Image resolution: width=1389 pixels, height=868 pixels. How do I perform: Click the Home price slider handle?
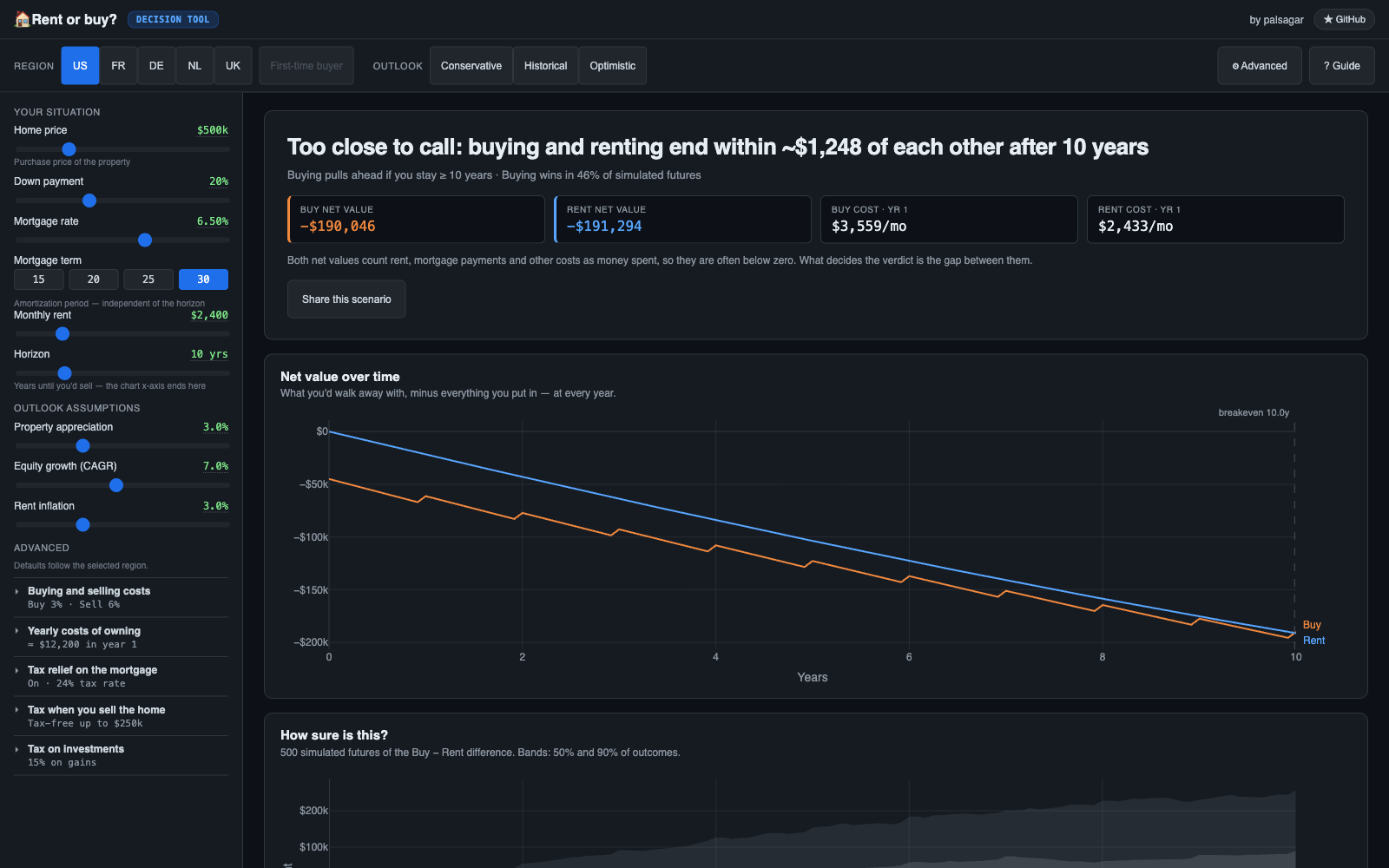click(x=69, y=149)
